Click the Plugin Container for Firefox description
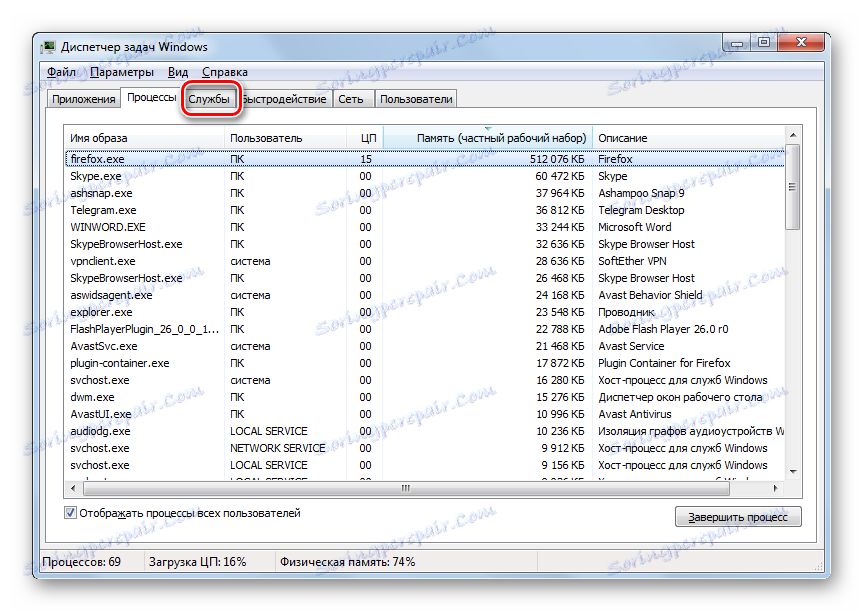 tap(665, 364)
